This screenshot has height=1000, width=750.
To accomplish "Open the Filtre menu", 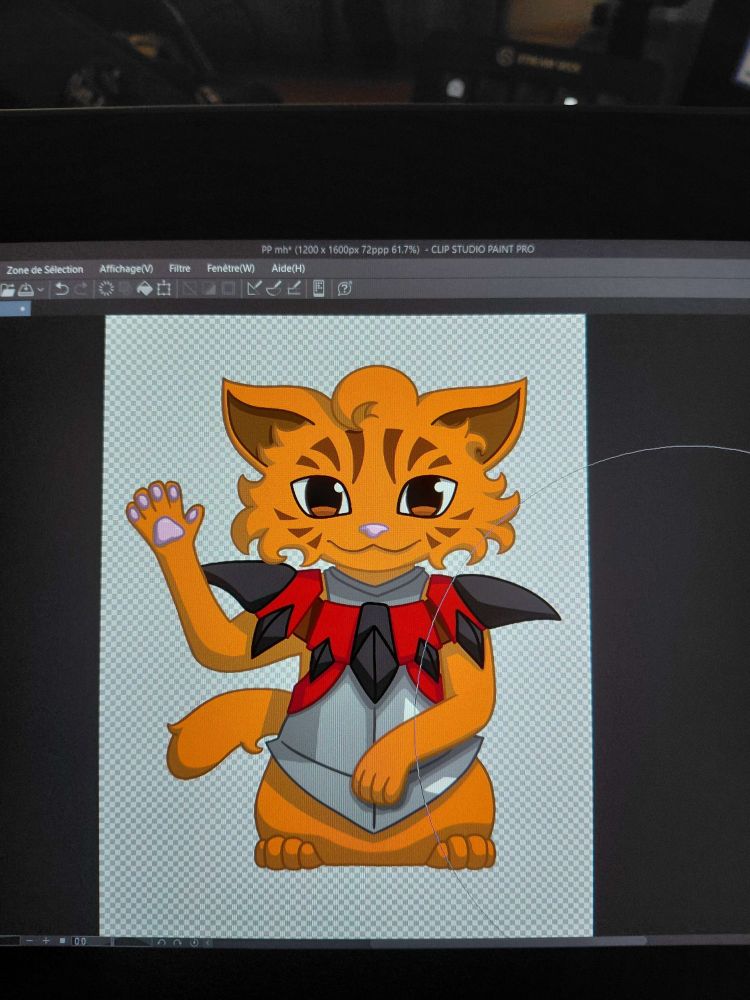I will click(180, 268).
